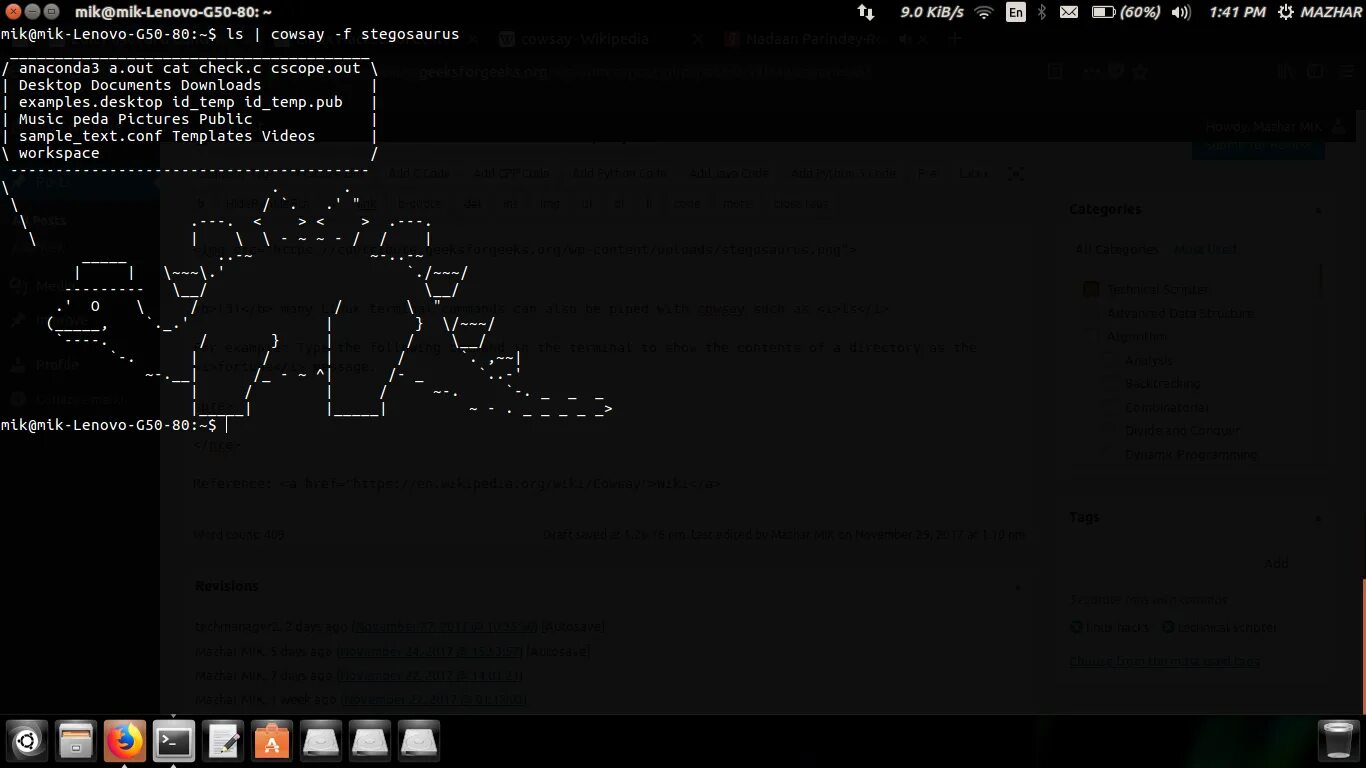Click the LaTeX button in the editor toolbar
This screenshot has width=1366, height=768.
972,173
